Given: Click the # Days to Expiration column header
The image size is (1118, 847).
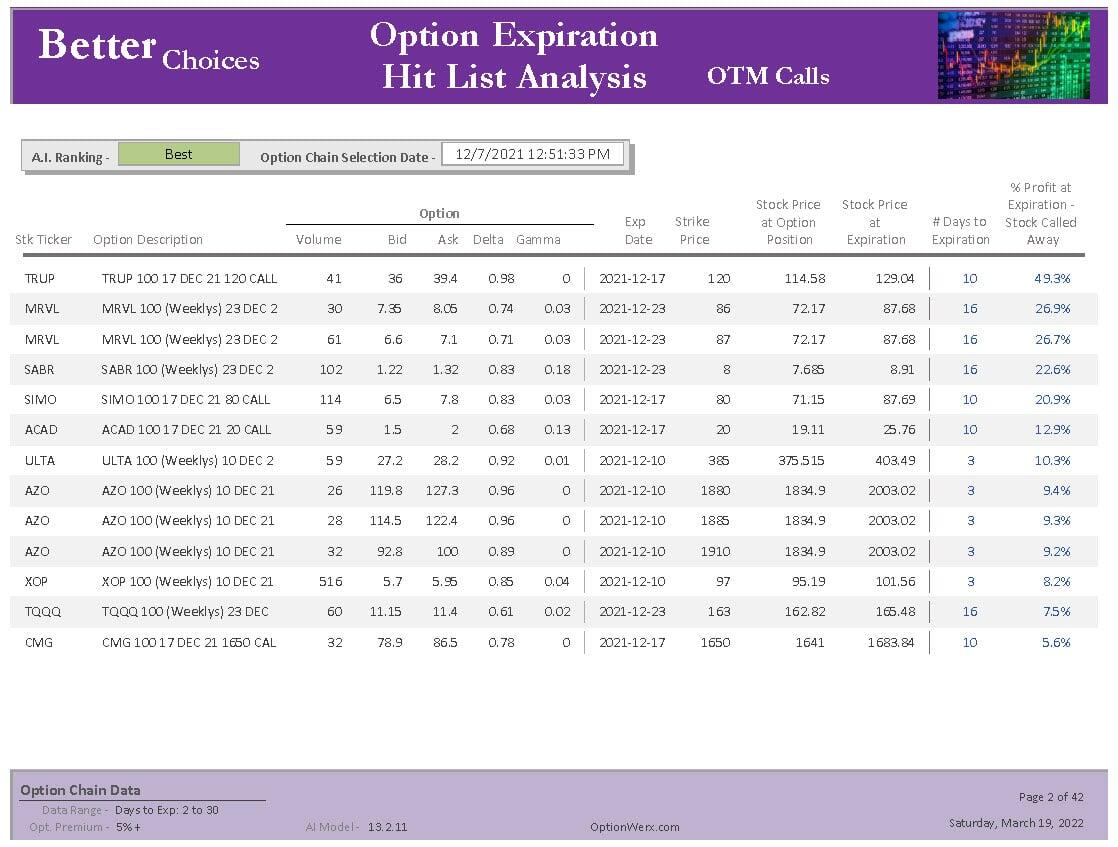Looking at the screenshot, I should tap(960, 231).
